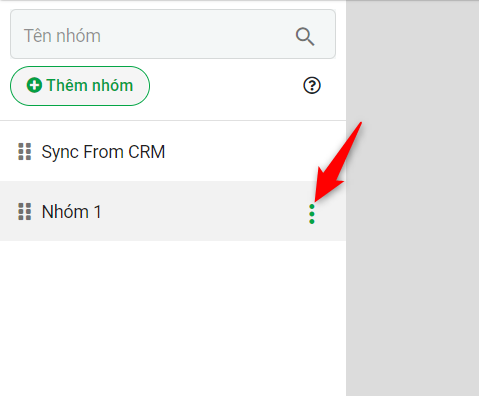This screenshot has width=479, height=396.
Task: Click the drag handle beside Sync From CRM
Action: pyautogui.click(x=25, y=152)
